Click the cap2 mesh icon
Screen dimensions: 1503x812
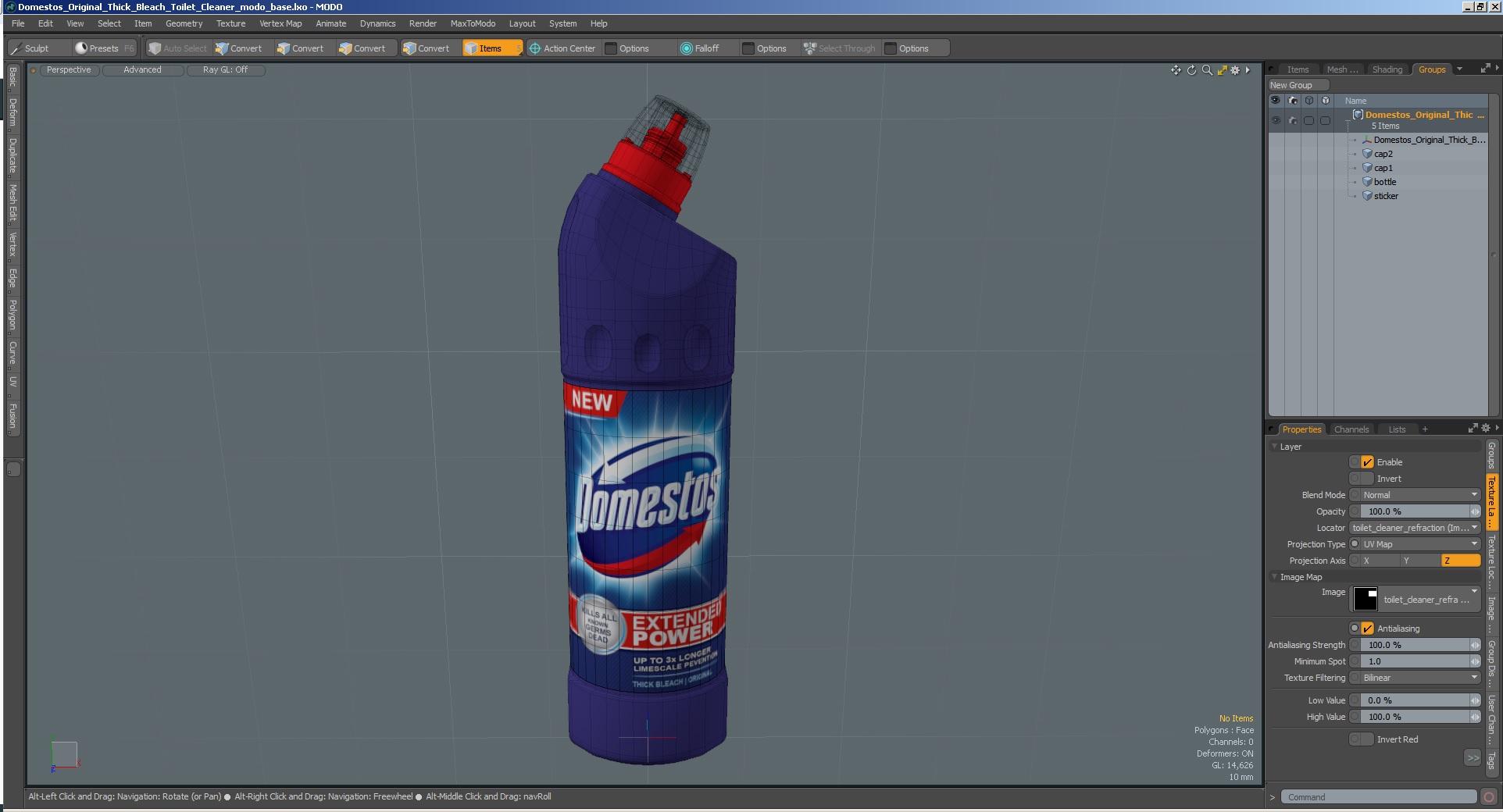(x=1367, y=154)
